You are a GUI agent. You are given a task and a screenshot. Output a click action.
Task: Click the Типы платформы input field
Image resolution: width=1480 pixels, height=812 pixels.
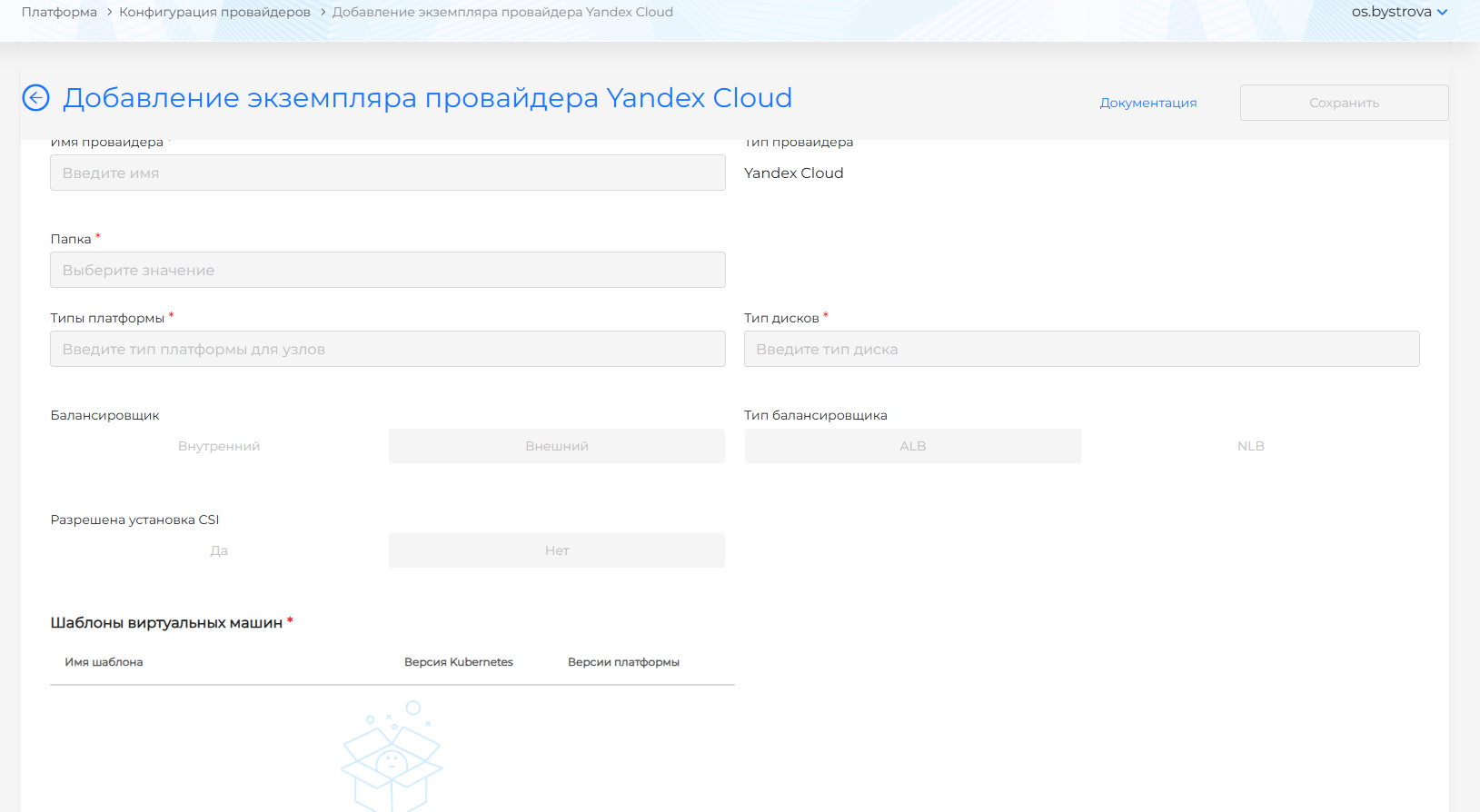388,349
